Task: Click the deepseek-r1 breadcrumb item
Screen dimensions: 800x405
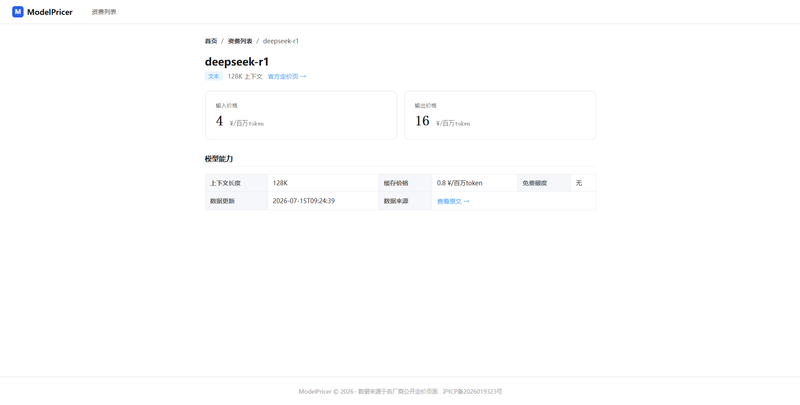Action: click(281, 41)
